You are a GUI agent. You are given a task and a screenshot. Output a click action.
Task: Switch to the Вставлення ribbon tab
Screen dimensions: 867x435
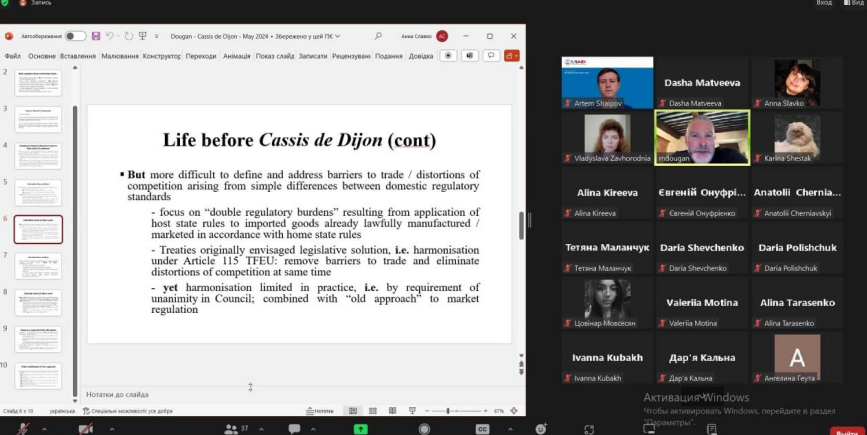point(78,56)
